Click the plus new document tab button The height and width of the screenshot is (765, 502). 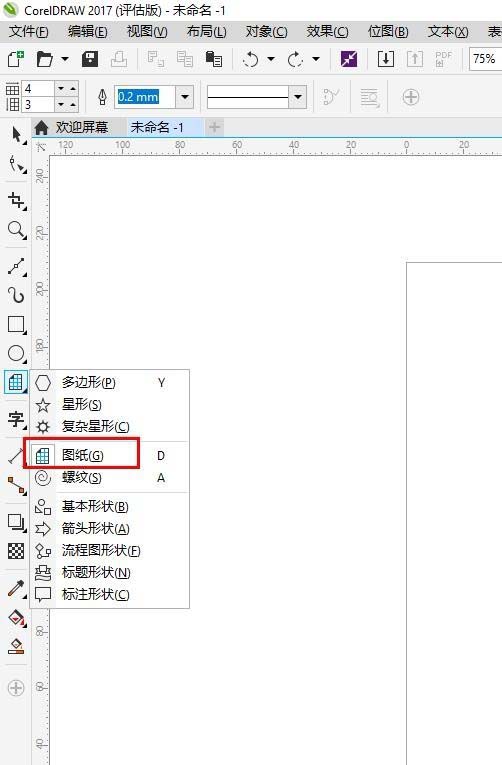tap(214, 127)
